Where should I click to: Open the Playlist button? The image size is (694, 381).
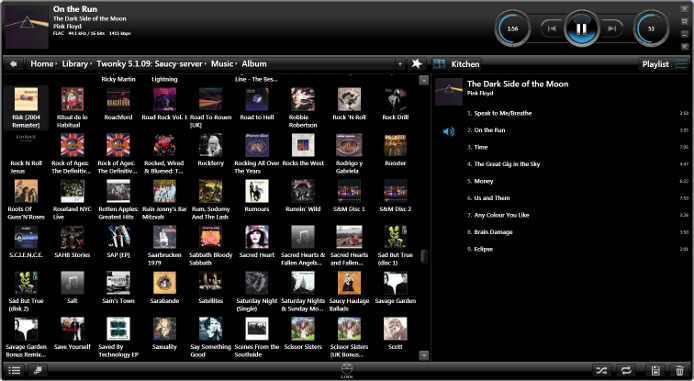point(655,64)
